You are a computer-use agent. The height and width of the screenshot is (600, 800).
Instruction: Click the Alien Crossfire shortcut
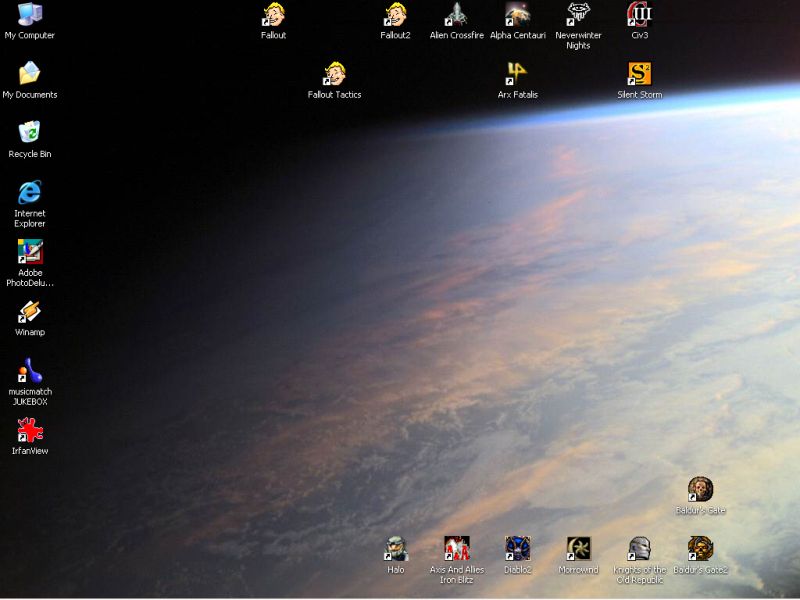tap(457, 15)
